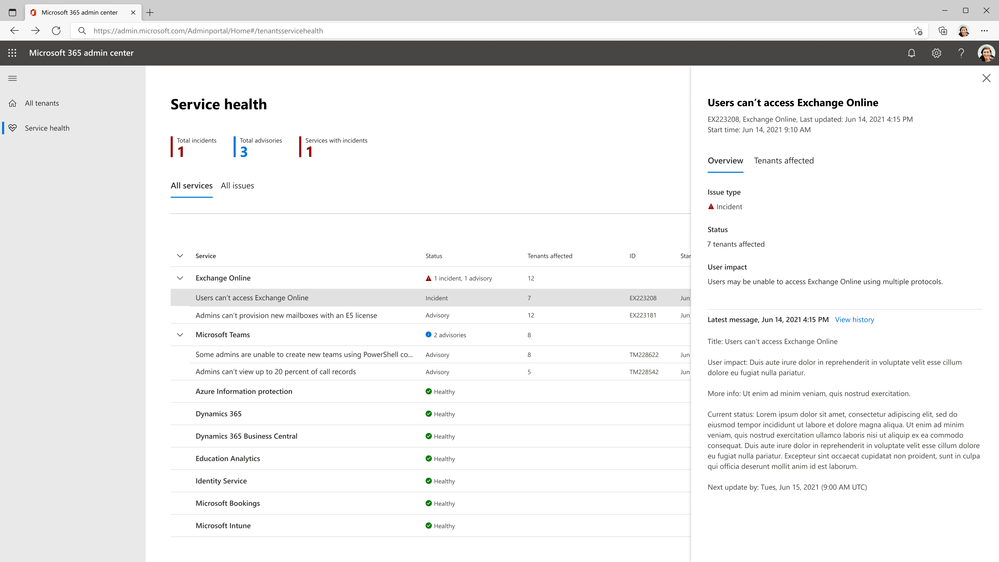The width and height of the screenshot is (999, 562).
Task: Click the Incident triangle under Issue type
Action: tap(711, 206)
